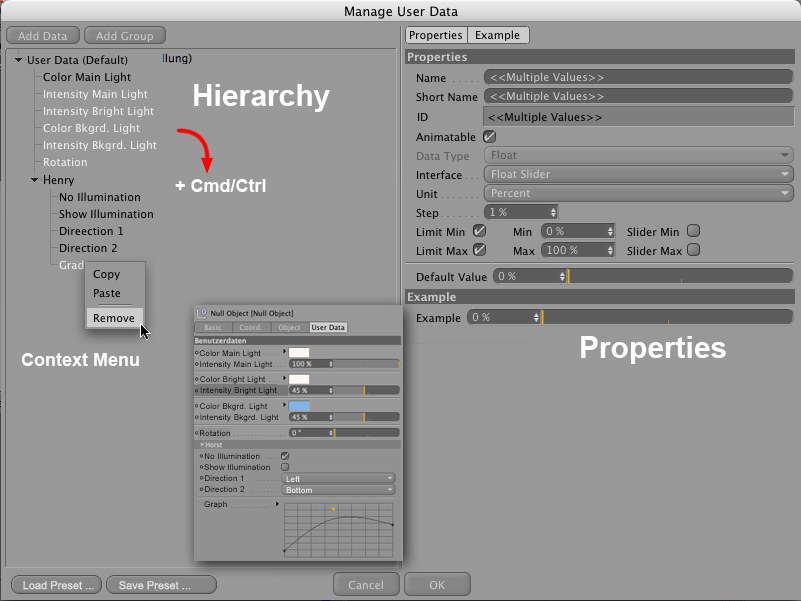Select Copy in the context menu

click(x=106, y=274)
